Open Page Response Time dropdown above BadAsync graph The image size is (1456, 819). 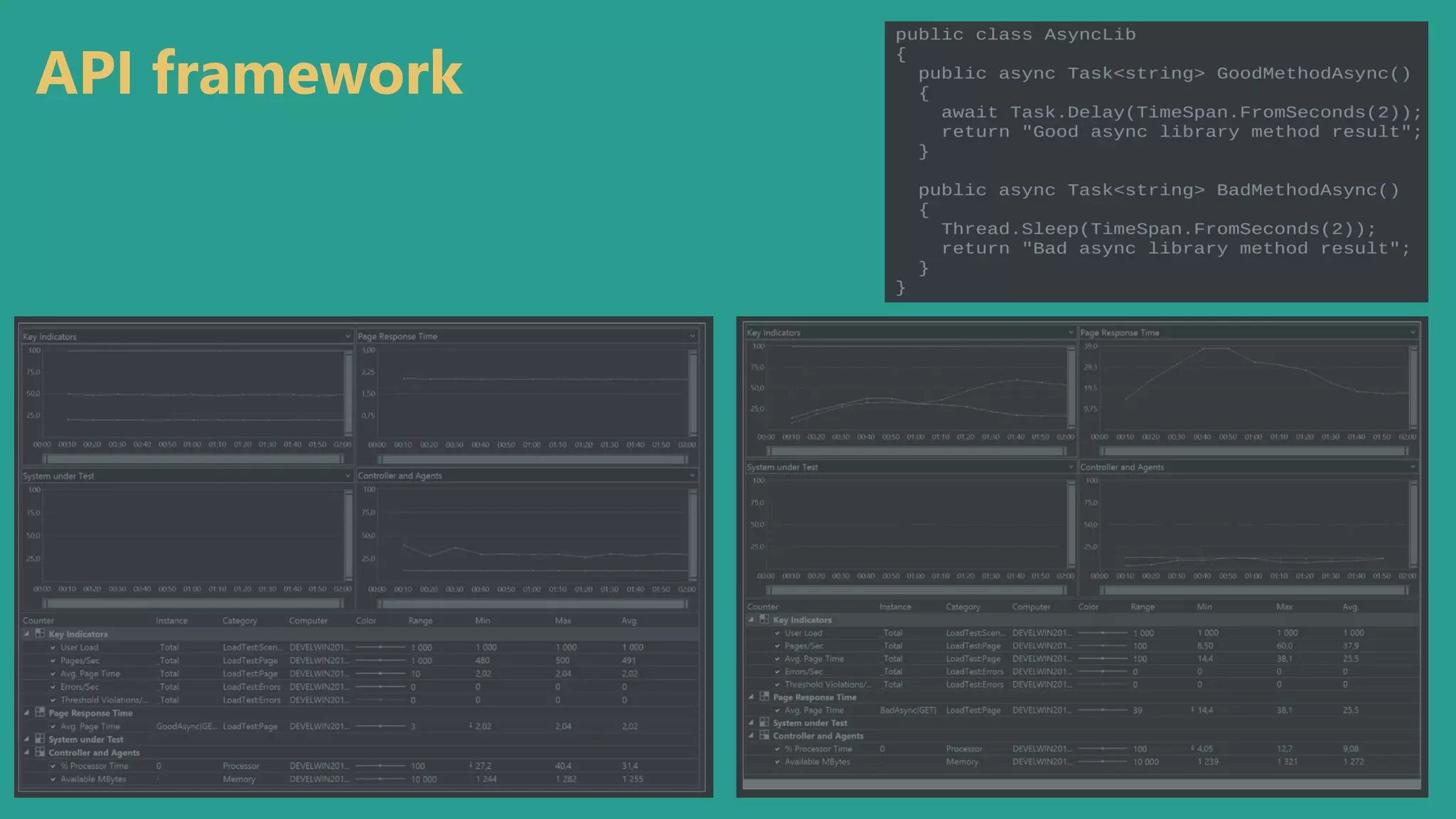[1413, 332]
